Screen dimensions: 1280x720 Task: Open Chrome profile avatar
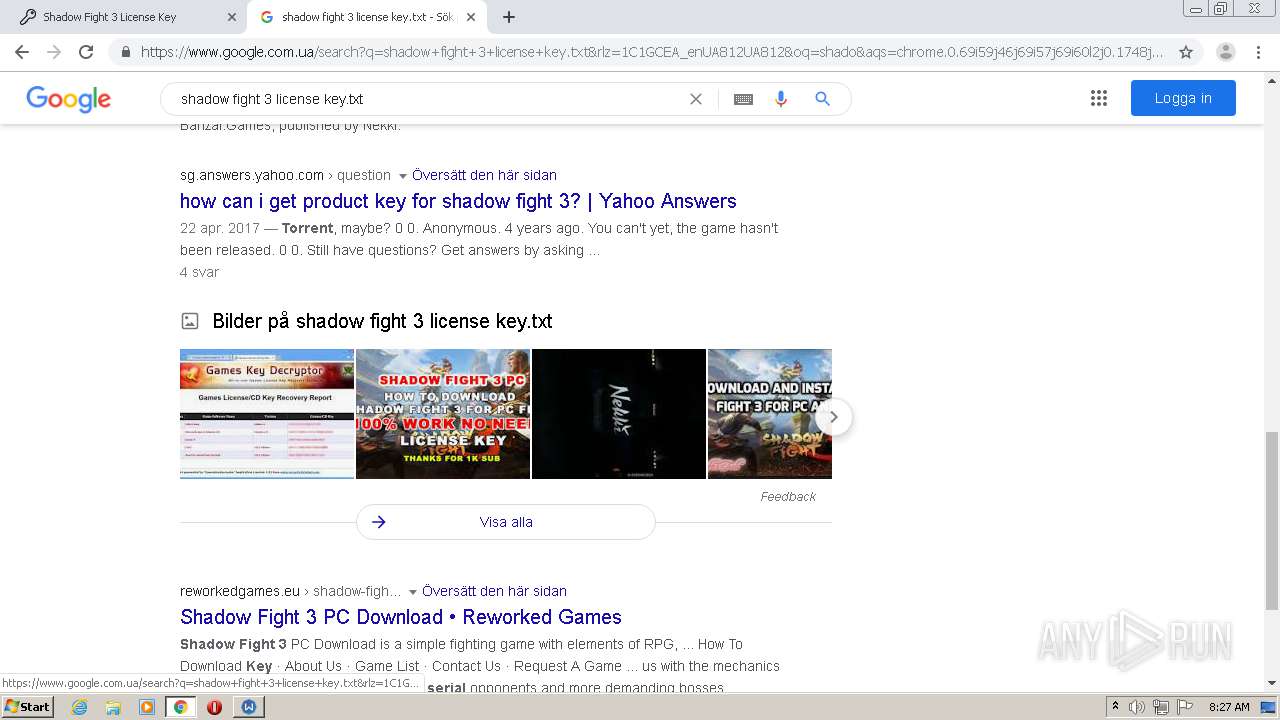(1226, 52)
